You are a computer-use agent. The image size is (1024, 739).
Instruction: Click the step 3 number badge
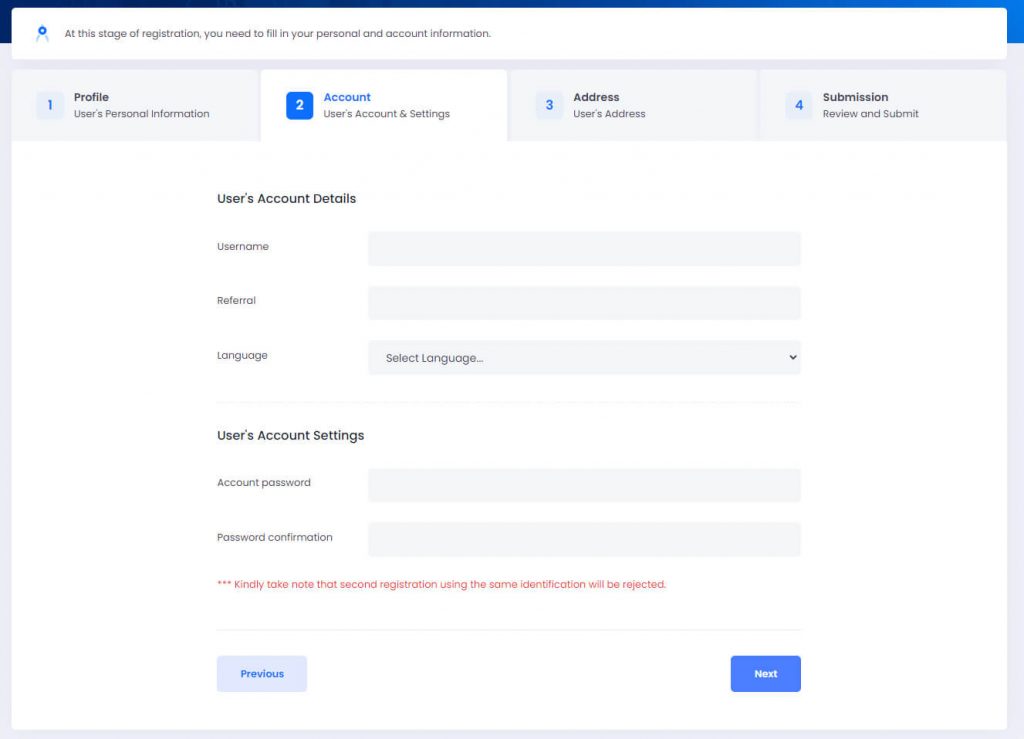click(549, 105)
